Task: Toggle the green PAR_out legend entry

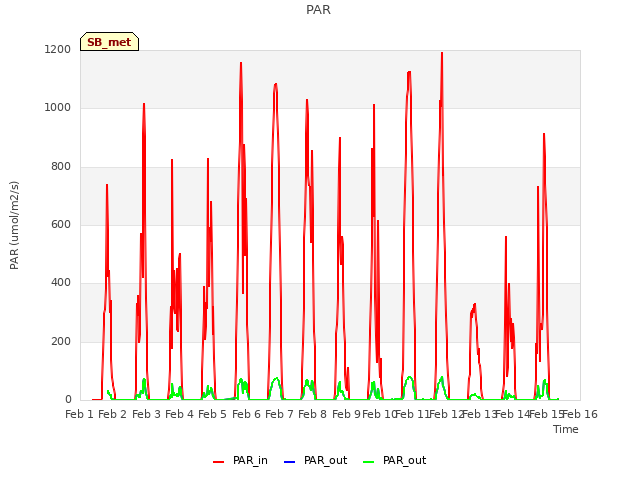Action: (x=394, y=460)
